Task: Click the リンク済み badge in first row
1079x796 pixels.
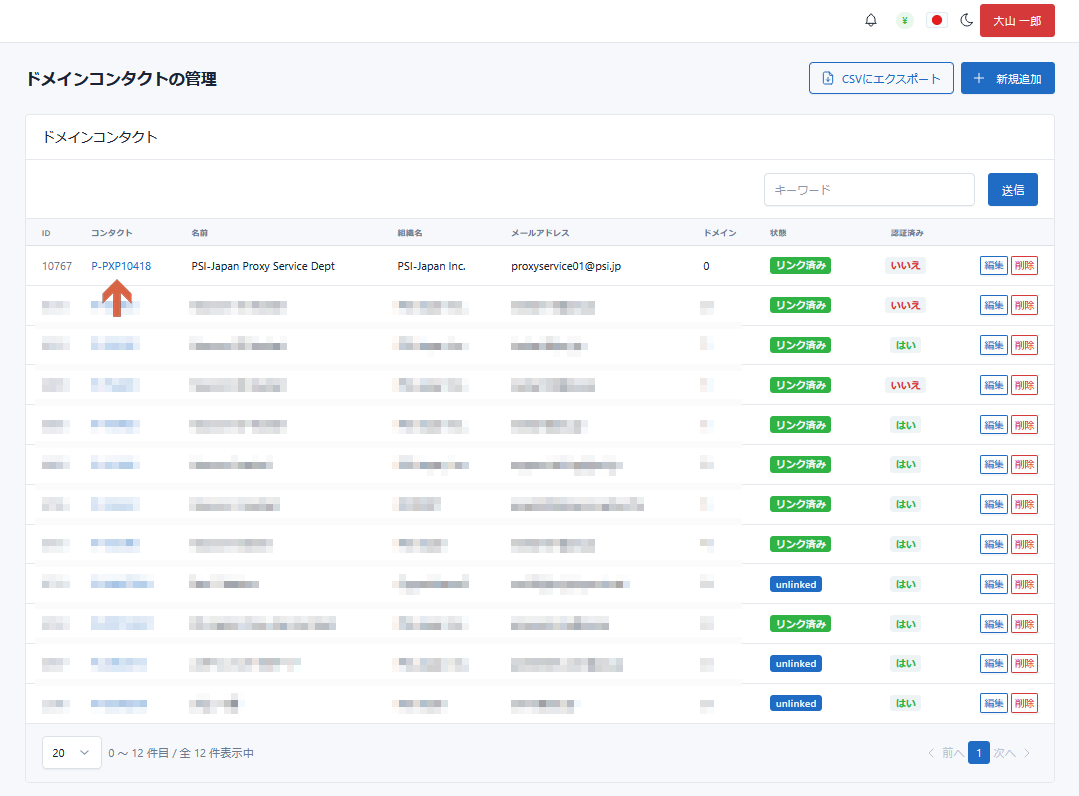Action: coord(800,266)
